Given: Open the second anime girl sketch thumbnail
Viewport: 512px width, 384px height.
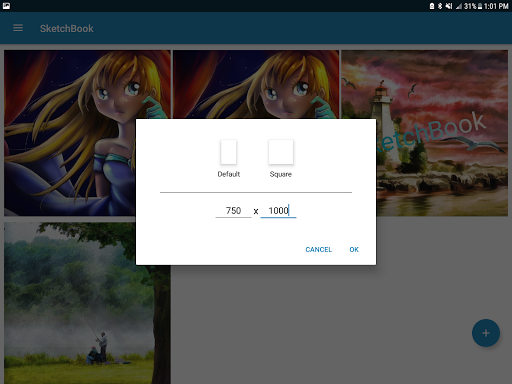Looking at the screenshot, I should [256, 84].
